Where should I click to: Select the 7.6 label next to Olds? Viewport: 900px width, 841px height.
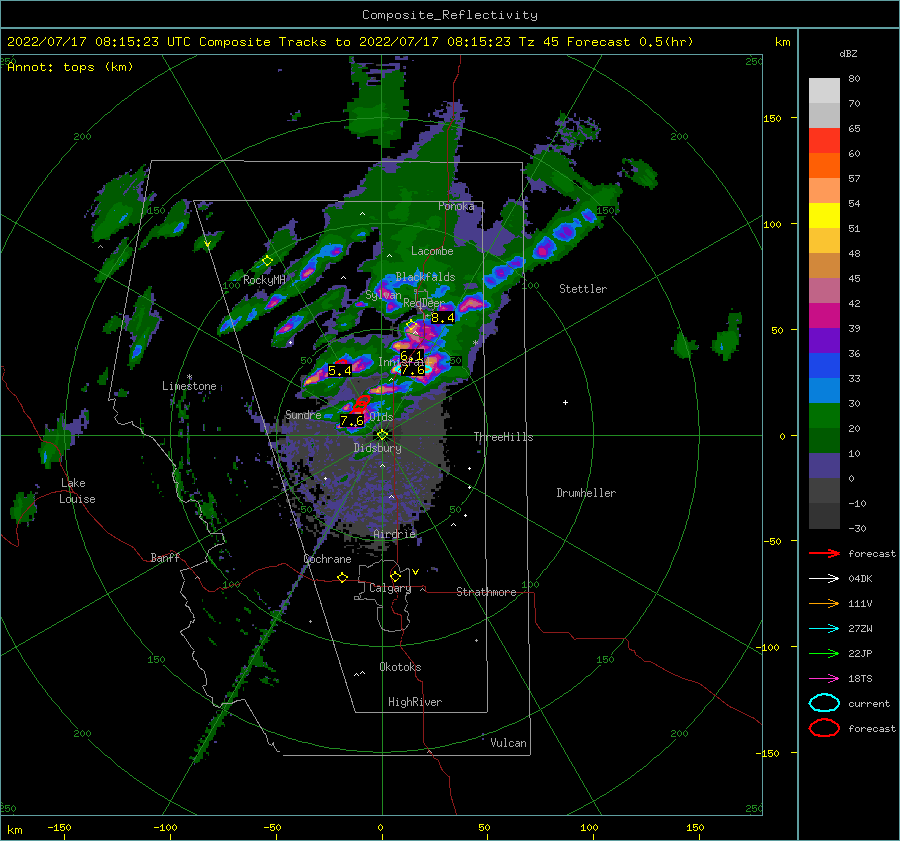pyautogui.click(x=352, y=421)
